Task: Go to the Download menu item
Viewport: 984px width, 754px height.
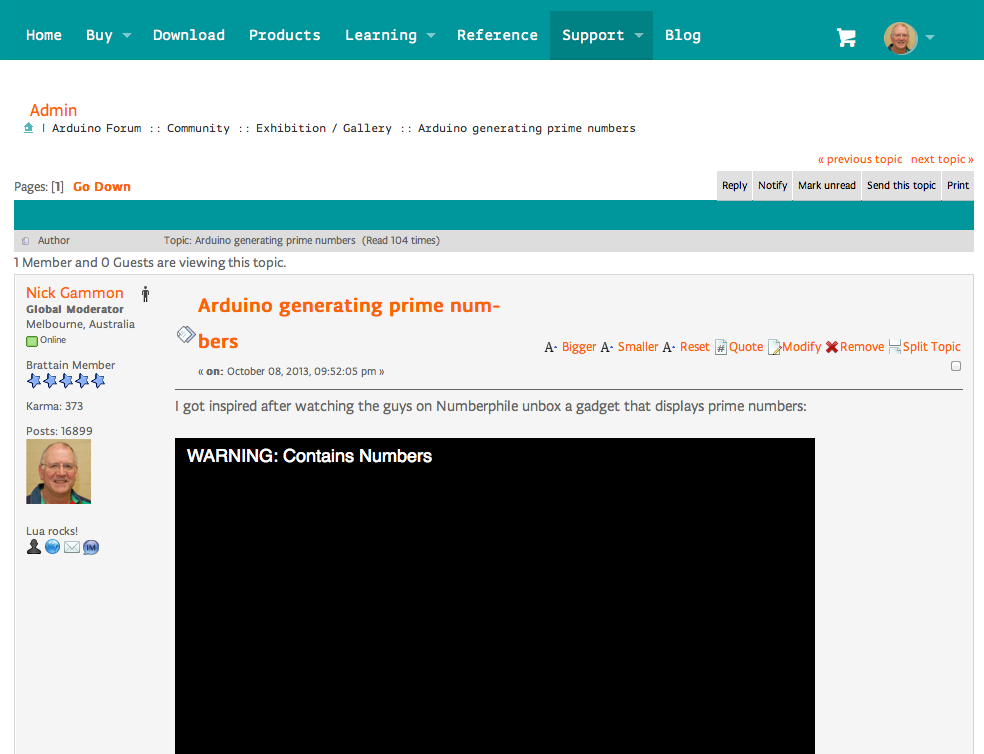Action: coord(188,35)
